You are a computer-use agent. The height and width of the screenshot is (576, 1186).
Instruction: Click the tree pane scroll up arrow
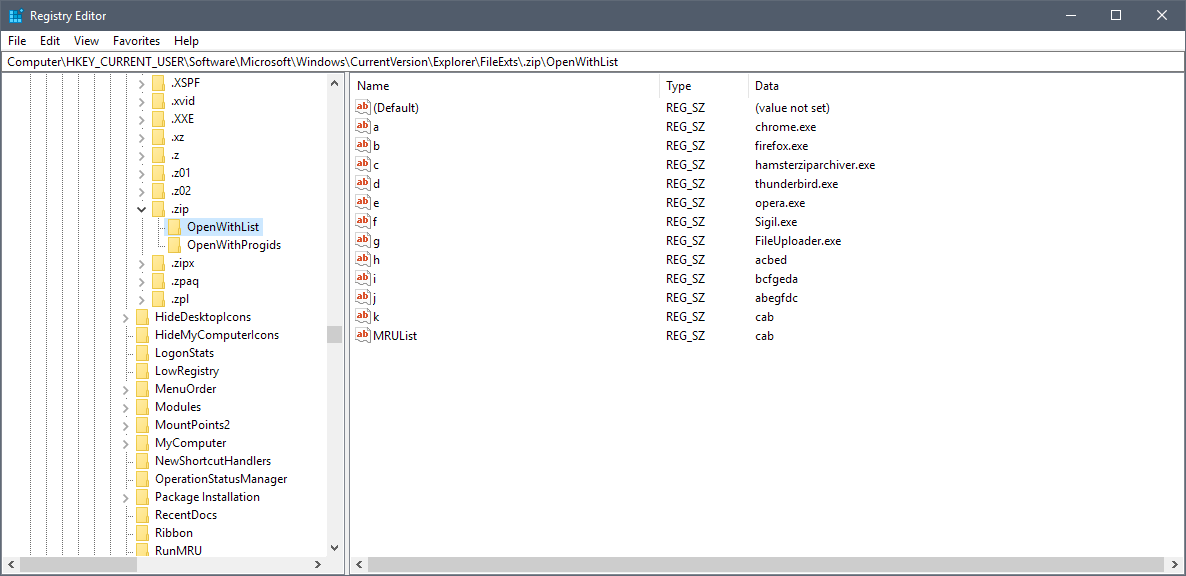click(334, 82)
